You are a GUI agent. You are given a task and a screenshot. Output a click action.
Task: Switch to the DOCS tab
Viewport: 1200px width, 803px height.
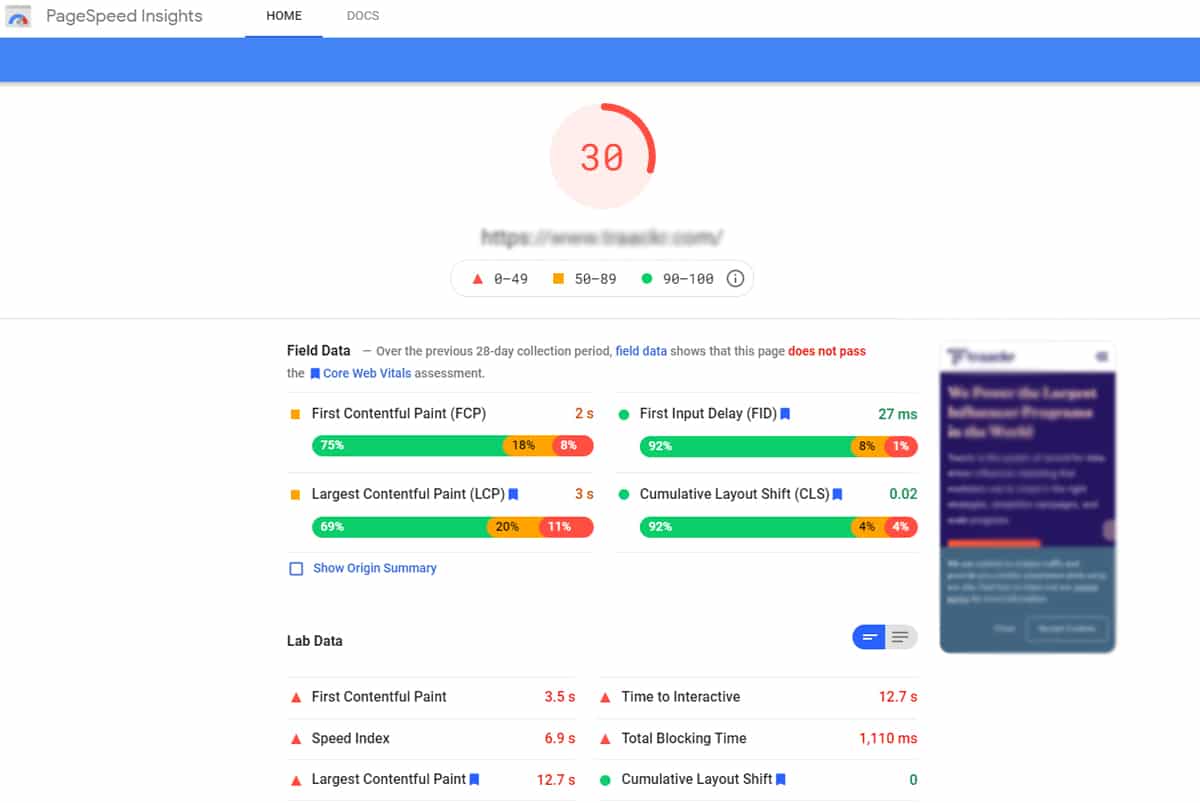(363, 17)
